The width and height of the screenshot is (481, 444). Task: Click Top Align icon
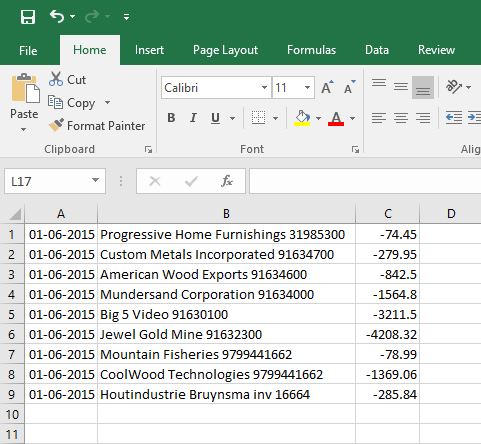[379, 83]
